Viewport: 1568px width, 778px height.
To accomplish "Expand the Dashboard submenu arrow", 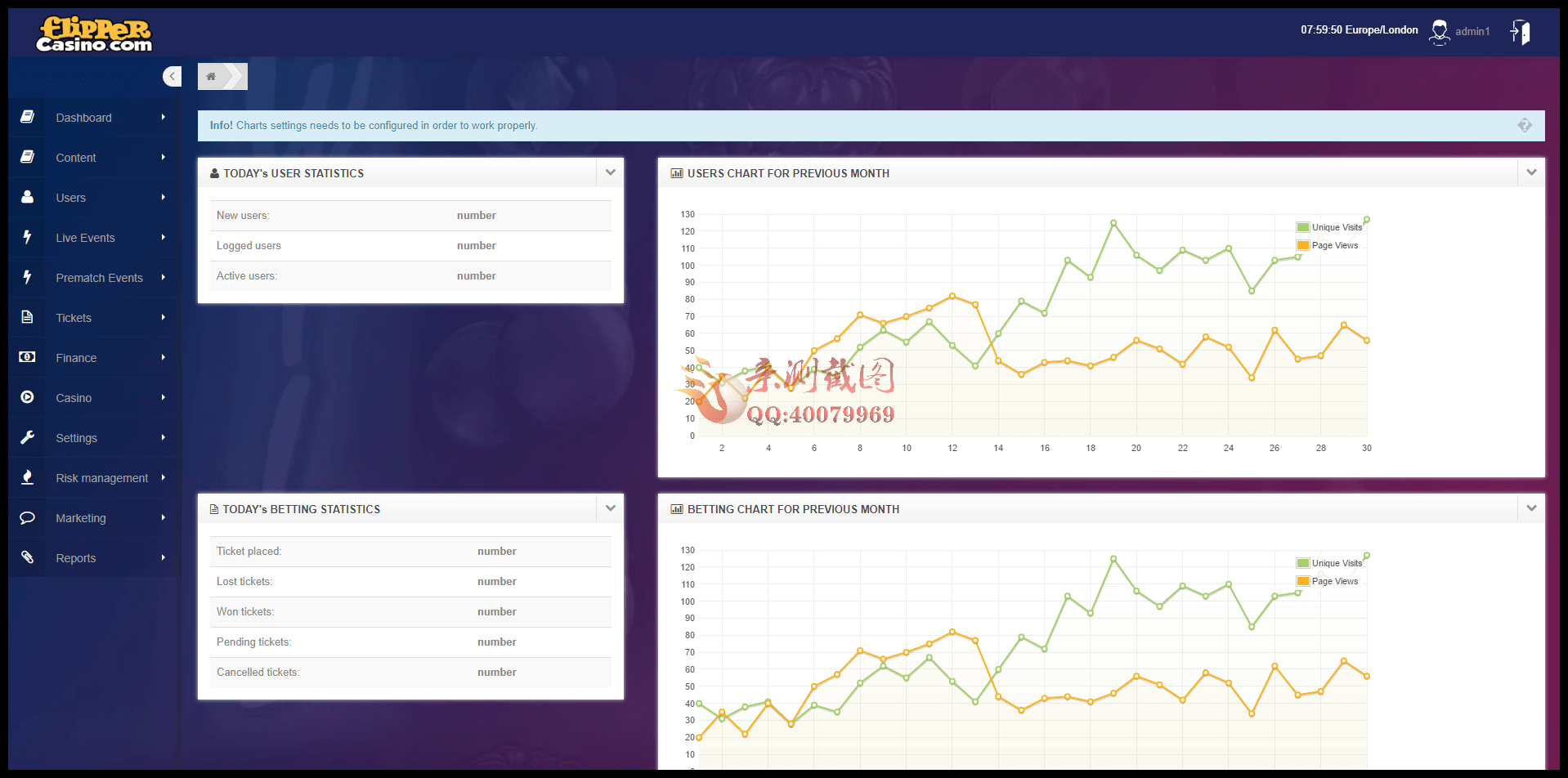I will 164,117.
